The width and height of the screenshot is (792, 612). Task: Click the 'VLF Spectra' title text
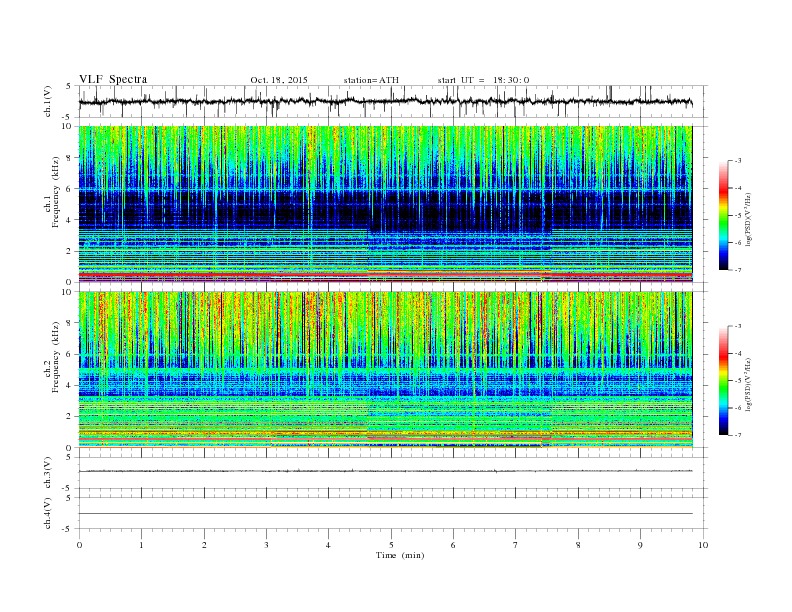[x=113, y=79]
